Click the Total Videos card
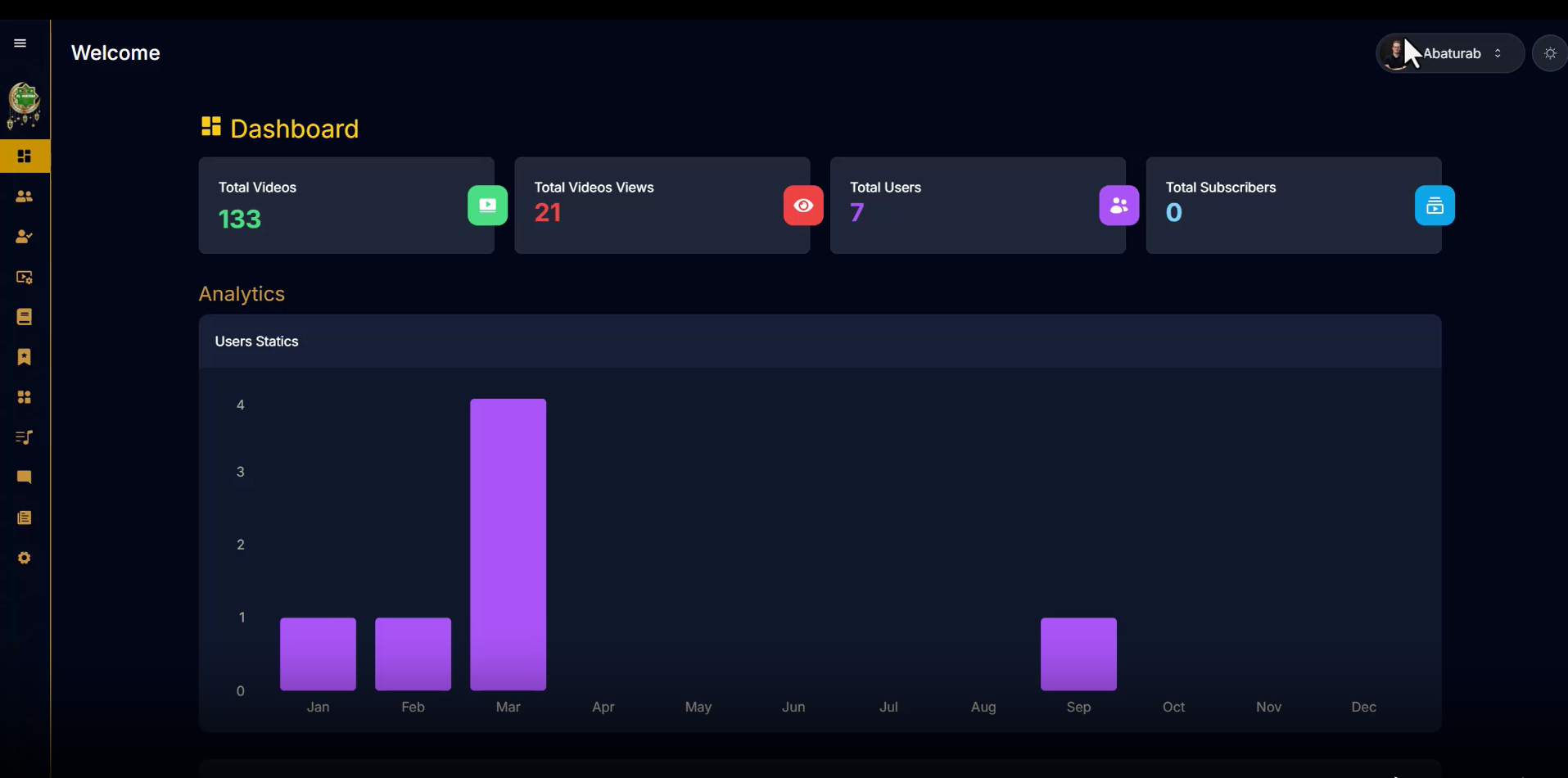This screenshot has width=1568, height=778. (346, 206)
